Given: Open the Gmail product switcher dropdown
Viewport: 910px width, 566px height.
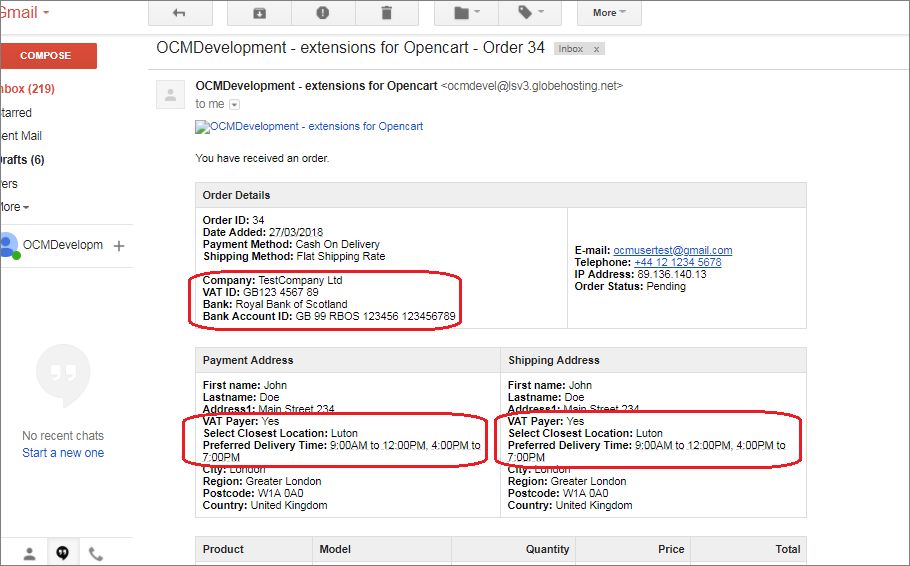Looking at the screenshot, I should point(24,13).
